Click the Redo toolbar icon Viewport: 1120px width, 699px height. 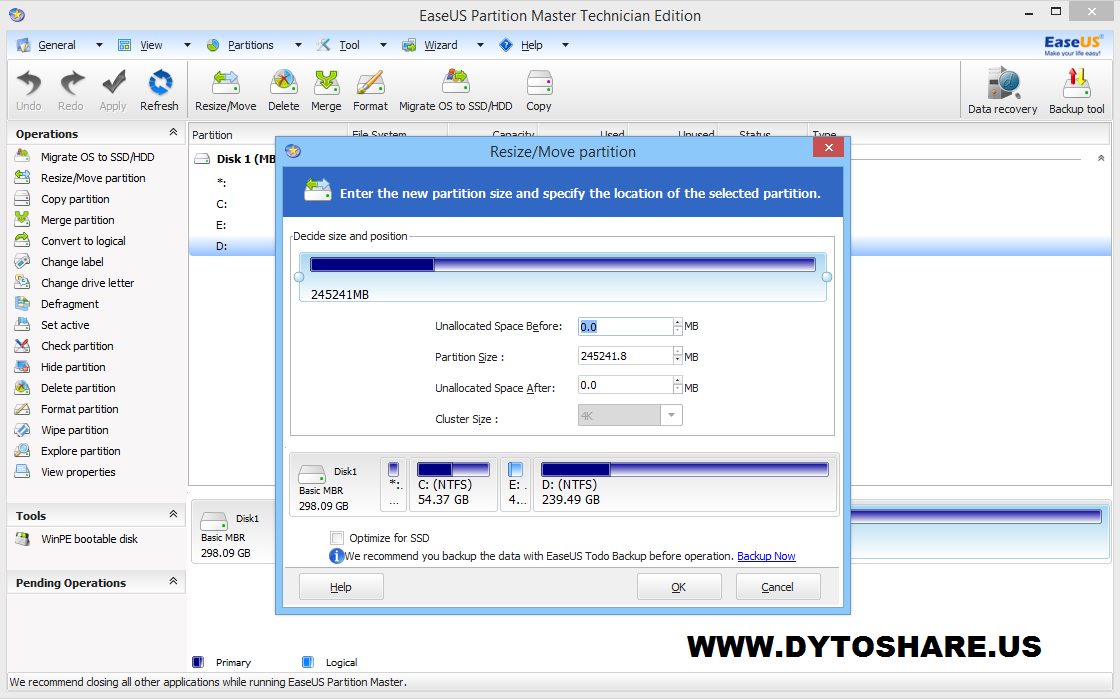(x=71, y=90)
